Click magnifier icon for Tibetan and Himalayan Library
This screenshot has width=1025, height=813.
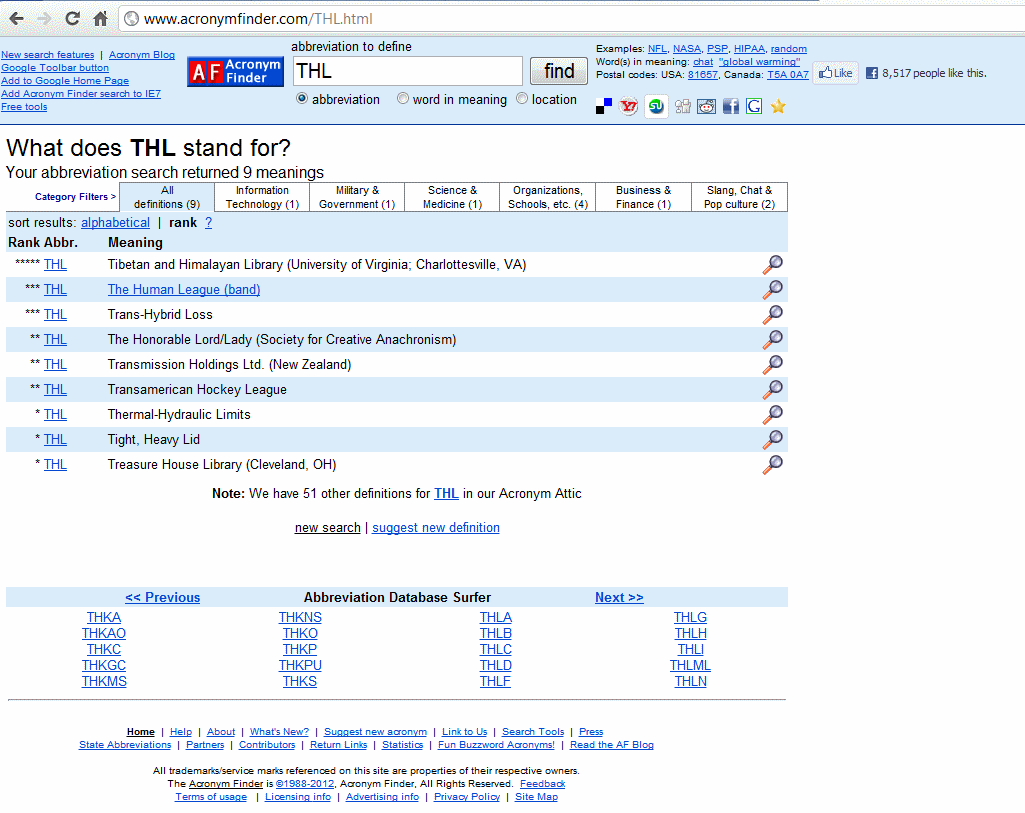tap(772, 265)
